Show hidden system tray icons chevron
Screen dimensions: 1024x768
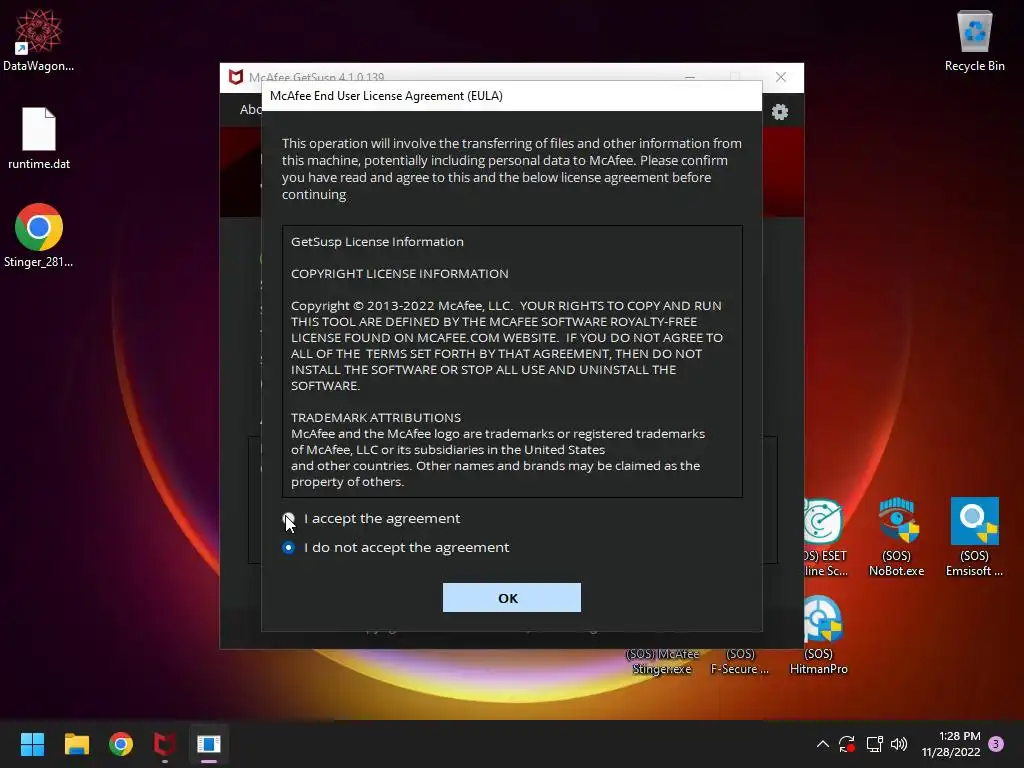tap(823, 744)
